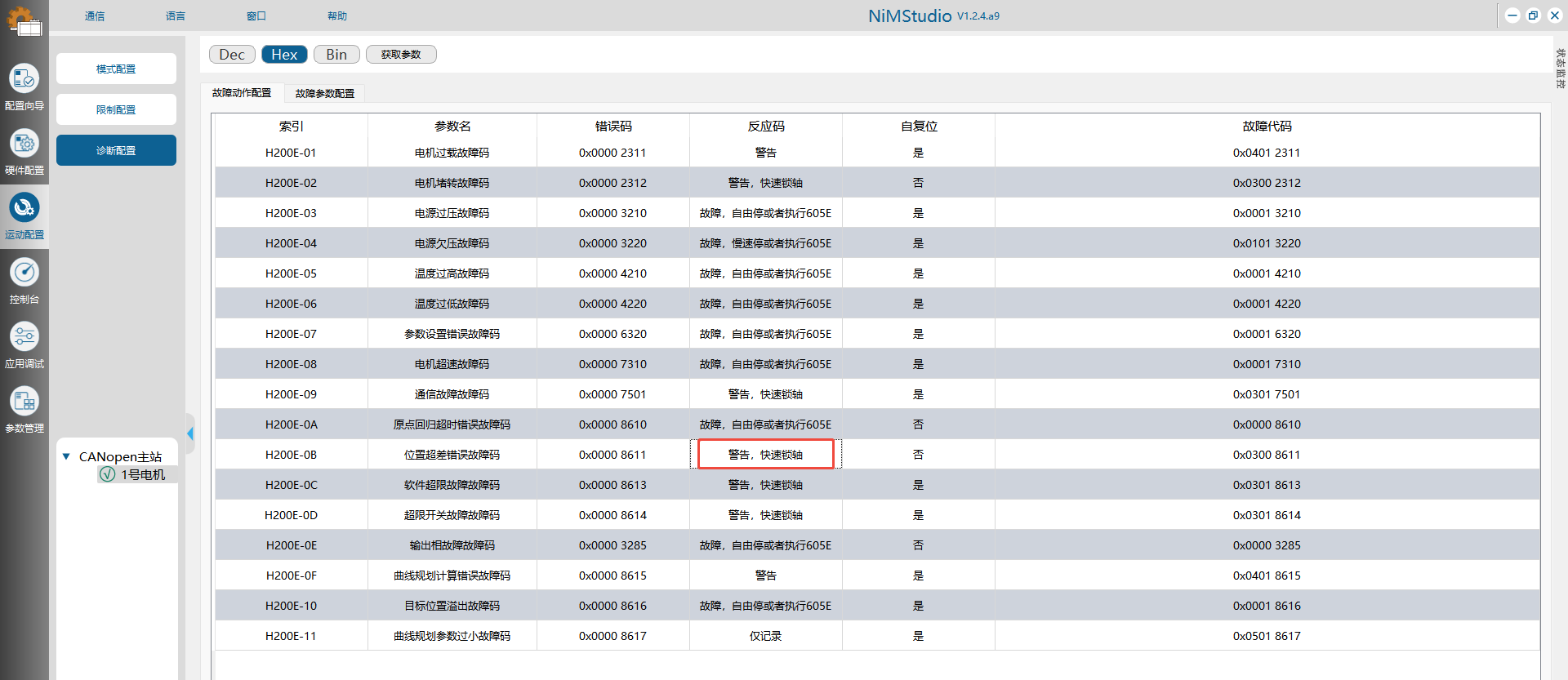This screenshot has height=680, width=1568.
Task: Select 1号电机 in device tree
Action: click(x=143, y=474)
